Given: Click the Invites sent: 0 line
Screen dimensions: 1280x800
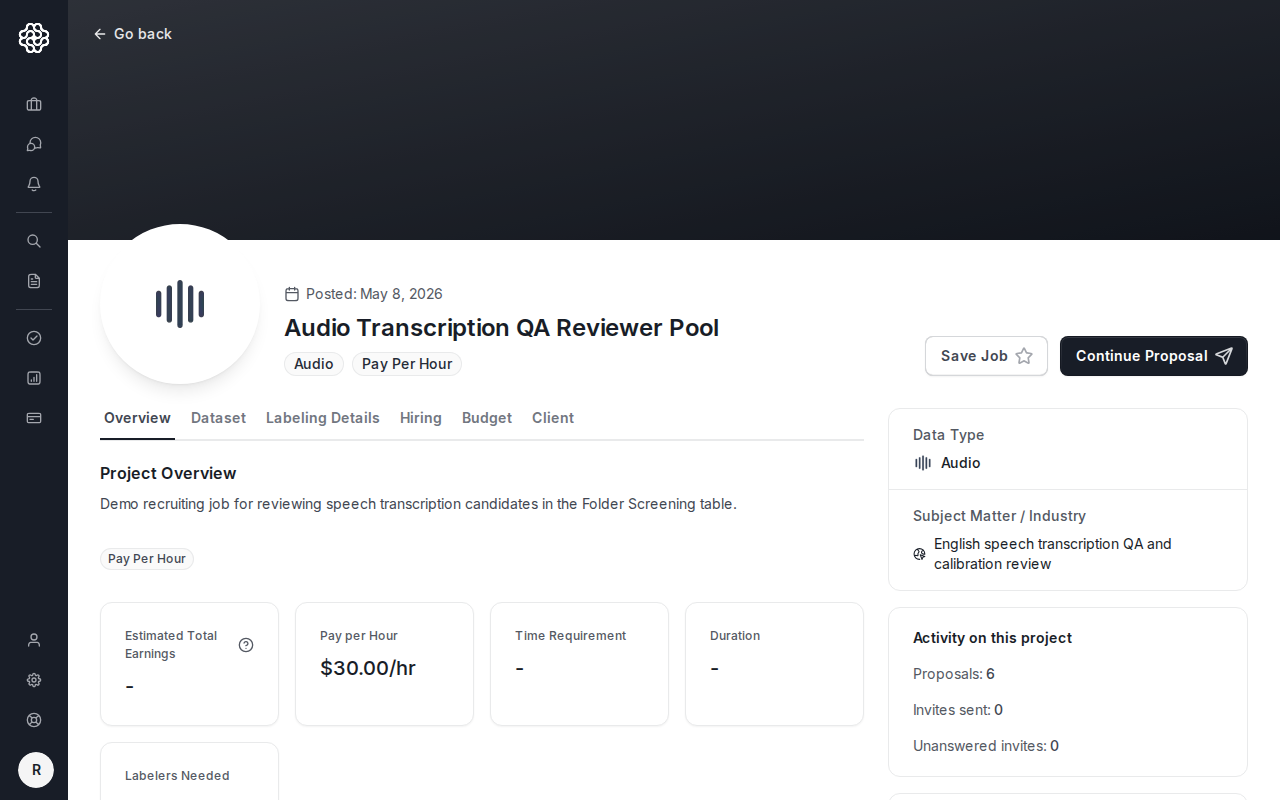Looking at the screenshot, I should point(958,710).
